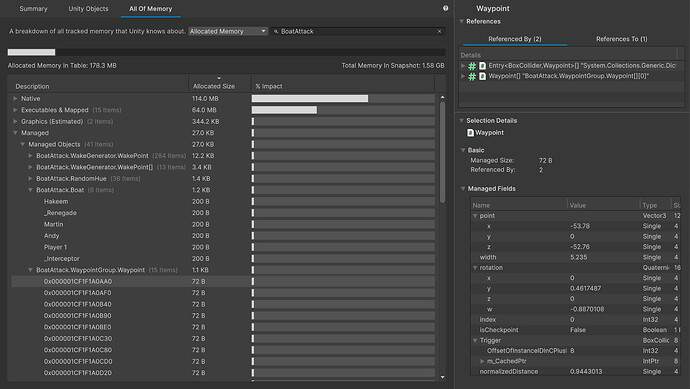
Task: Click the memory table vertical scrollbar
Action: click(442, 153)
